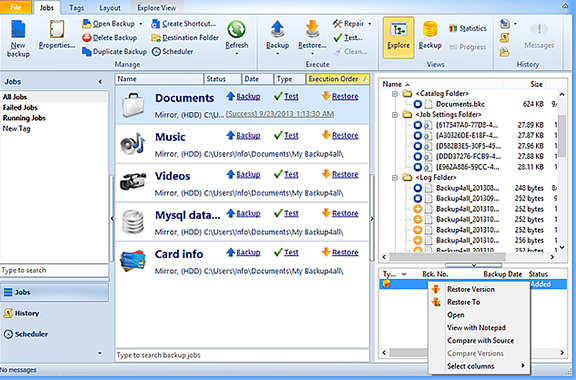576x380 pixels.
Task: Expand navigation pane options arrow
Action: click(100, 353)
